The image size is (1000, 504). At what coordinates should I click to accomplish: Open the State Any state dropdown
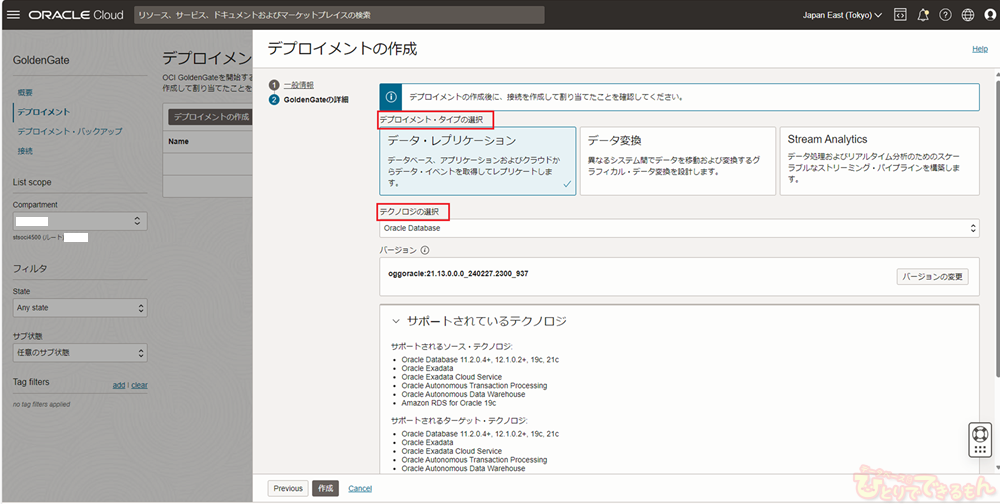click(x=80, y=308)
